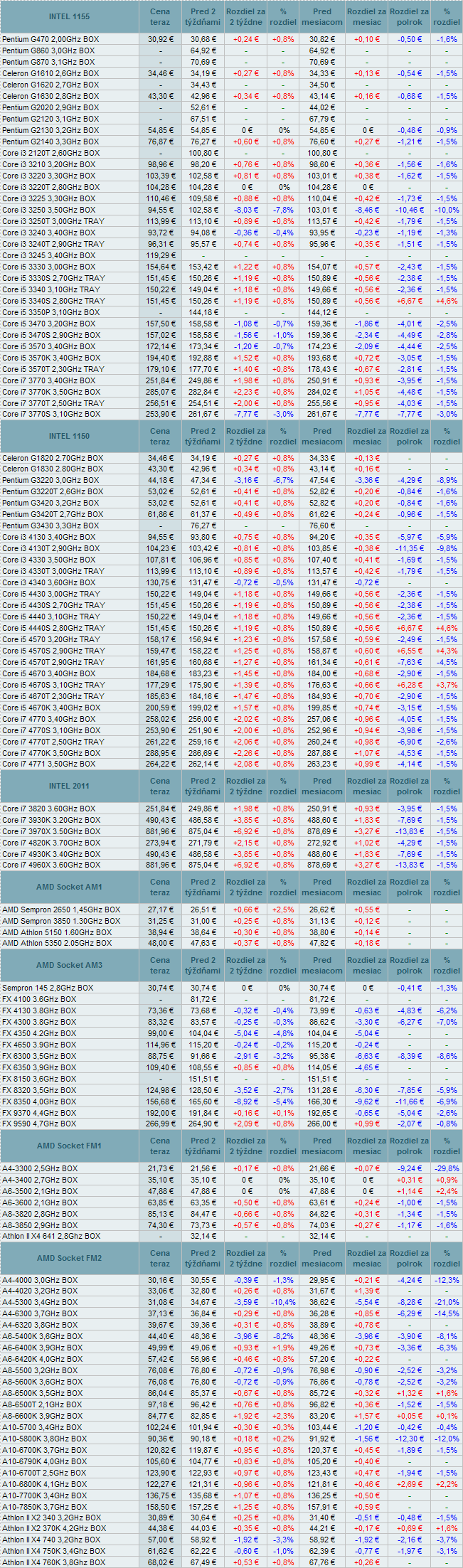Click the AMD Socket AM3 section header

tap(70, 965)
